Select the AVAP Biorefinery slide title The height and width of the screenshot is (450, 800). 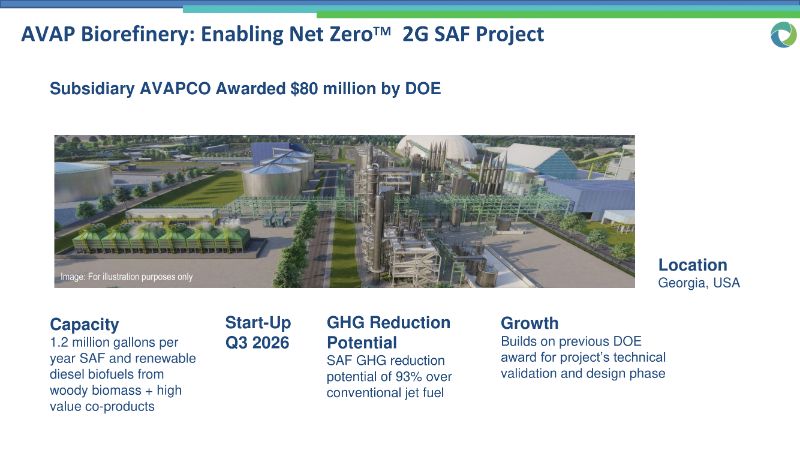point(283,34)
